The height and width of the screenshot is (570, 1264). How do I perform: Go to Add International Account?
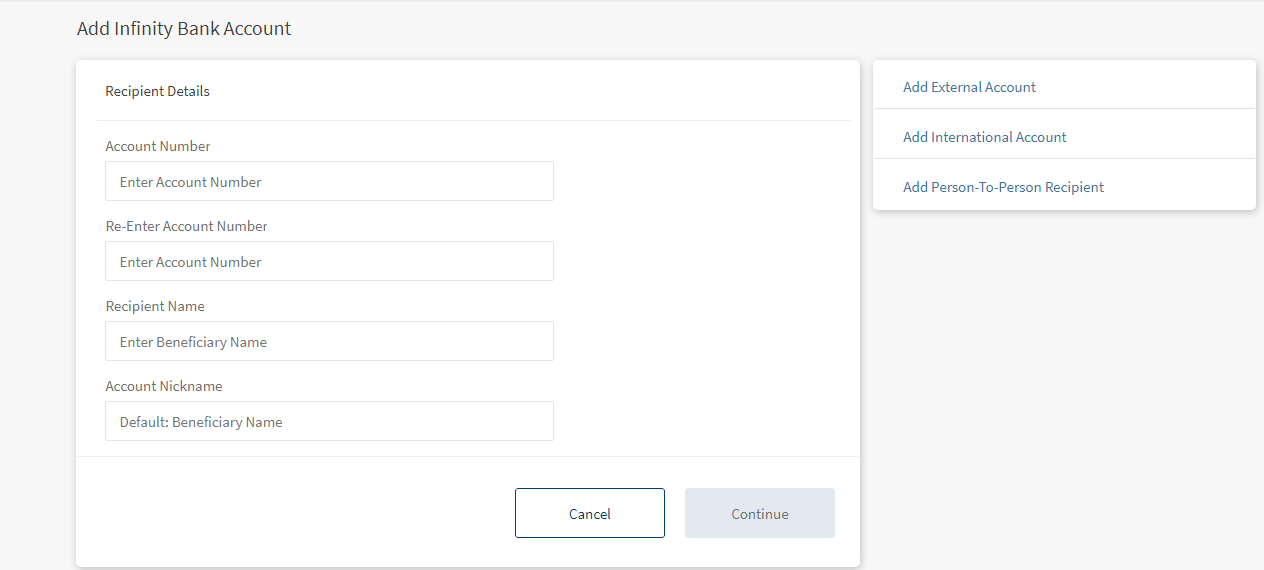pos(984,137)
